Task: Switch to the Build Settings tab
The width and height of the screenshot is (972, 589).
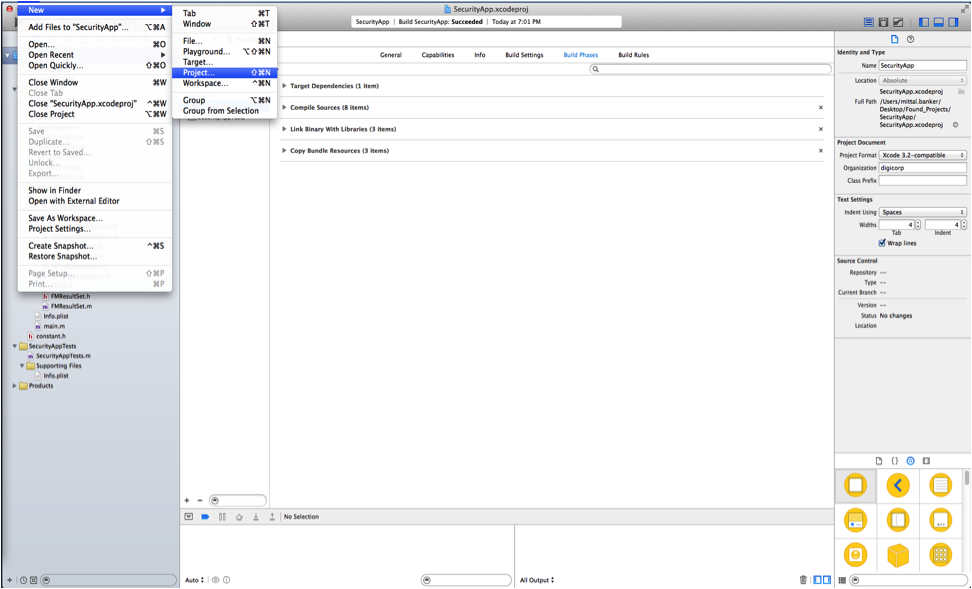Action: click(524, 55)
